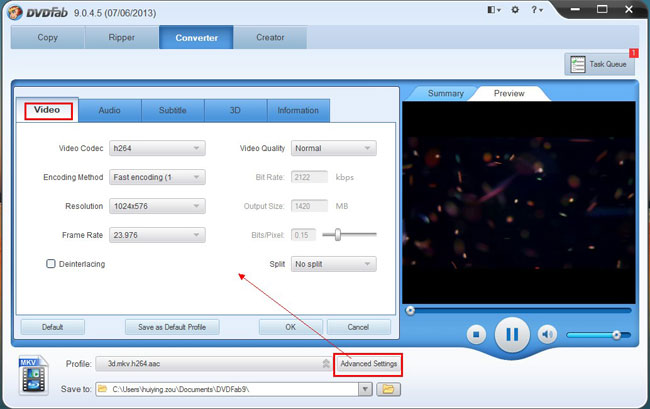Click the MKV profile format icon
Screen dimensions: 650x409
pyautogui.click(x=34, y=375)
